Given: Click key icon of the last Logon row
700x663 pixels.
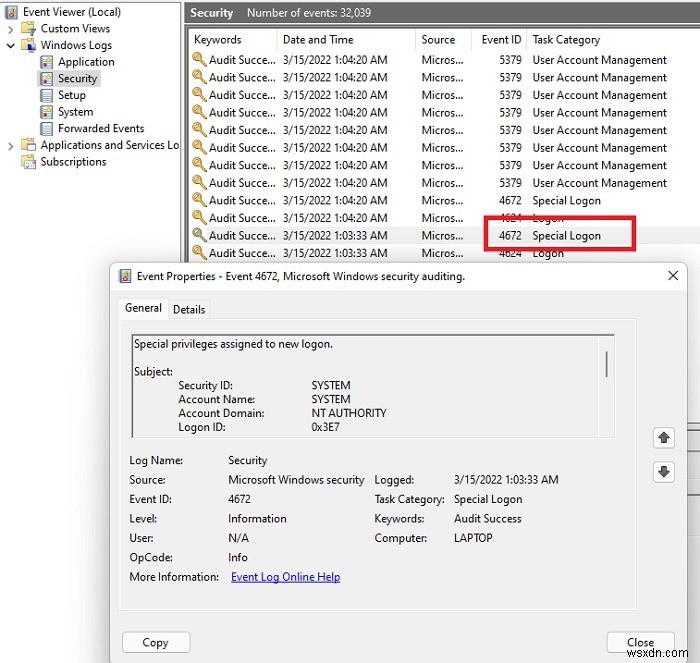Looking at the screenshot, I should 199,252.
